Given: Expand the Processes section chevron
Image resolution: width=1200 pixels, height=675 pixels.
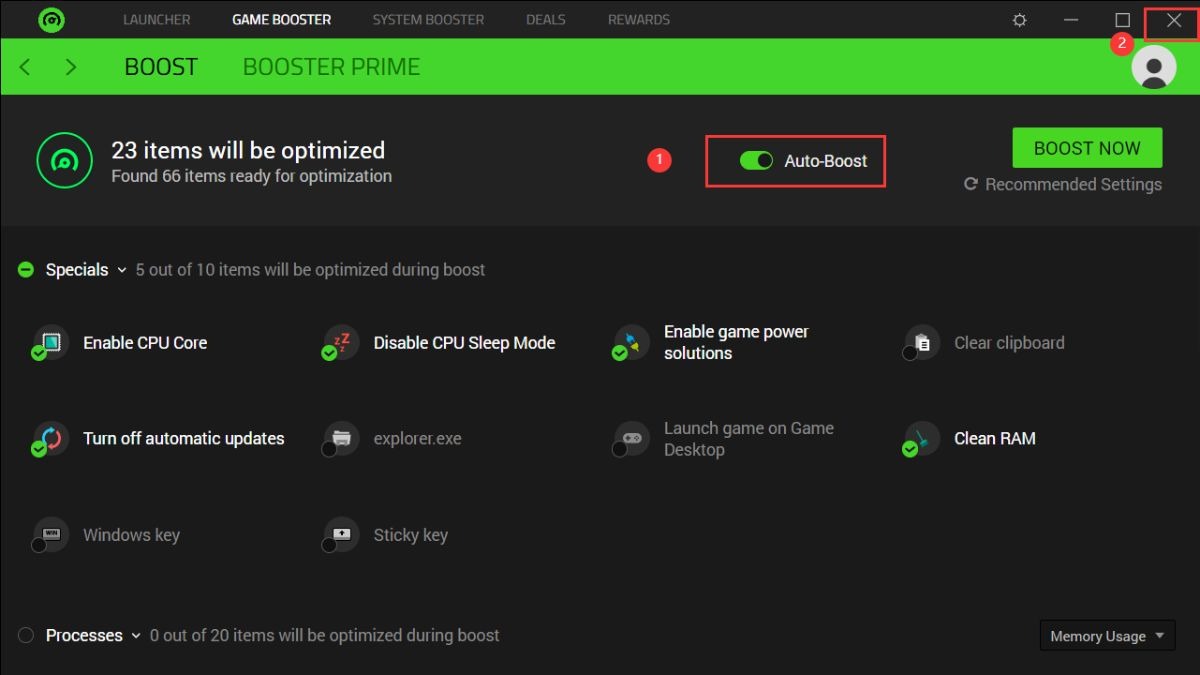Looking at the screenshot, I should point(136,636).
